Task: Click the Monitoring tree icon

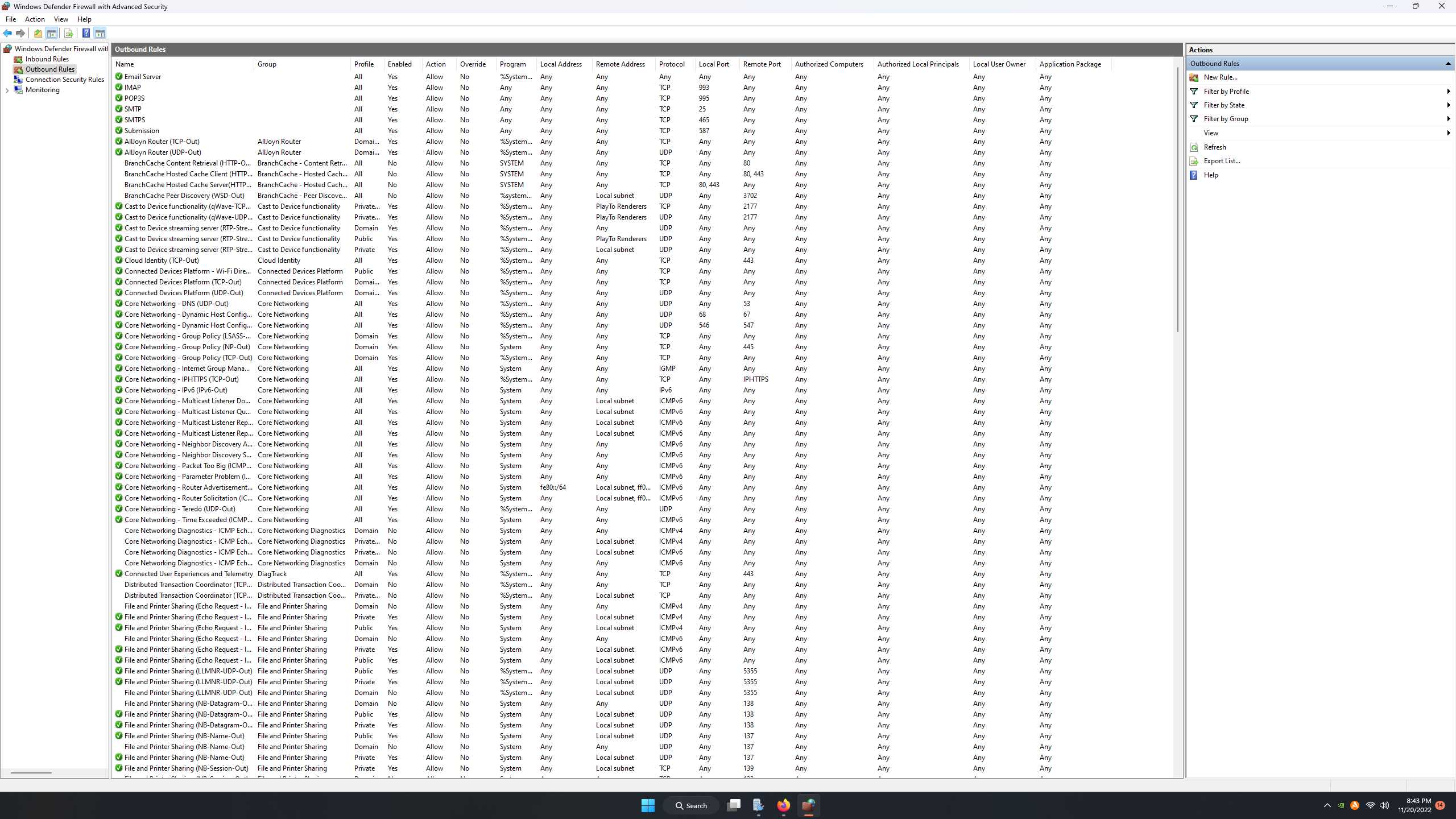Action: [18, 90]
